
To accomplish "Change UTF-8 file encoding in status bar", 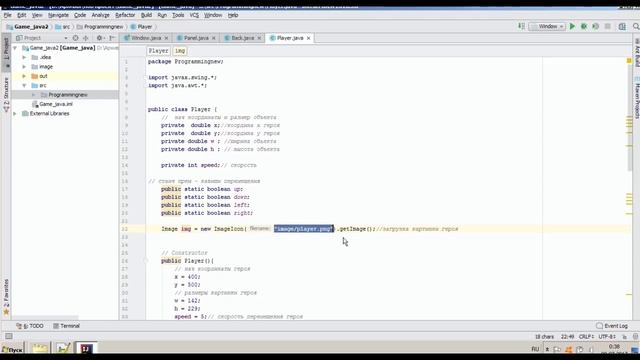I will tap(607, 337).
